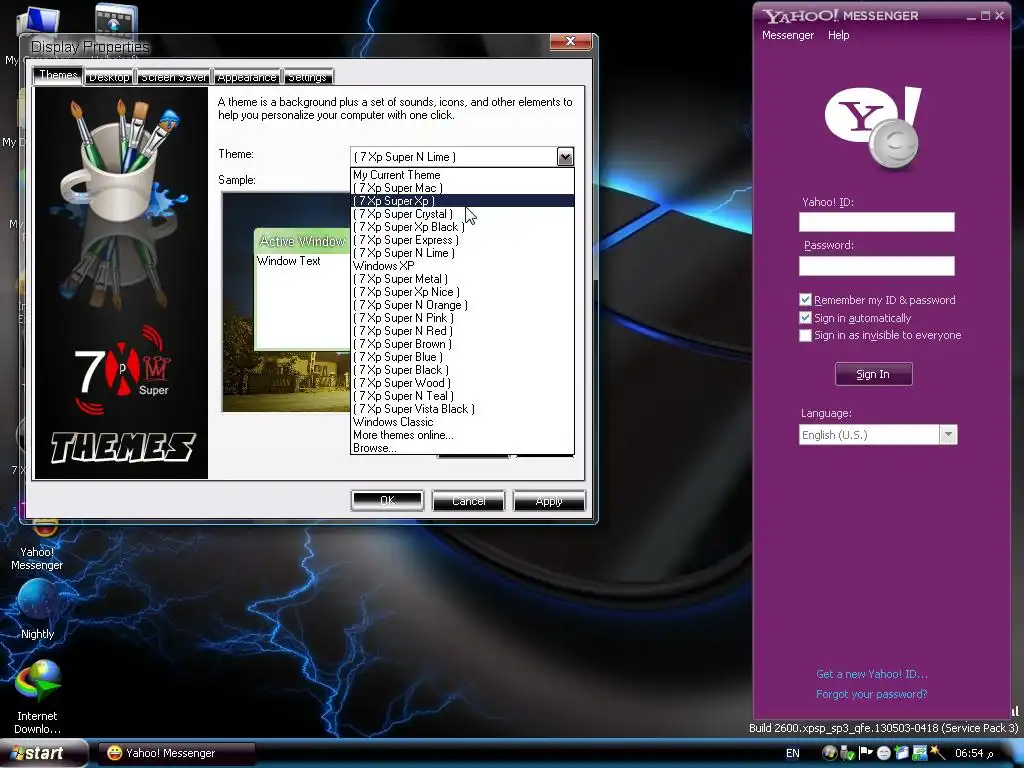This screenshot has width=1024, height=768.
Task: Select ( 7 Xp Super Black ) theme
Action: click(x=462, y=370)
